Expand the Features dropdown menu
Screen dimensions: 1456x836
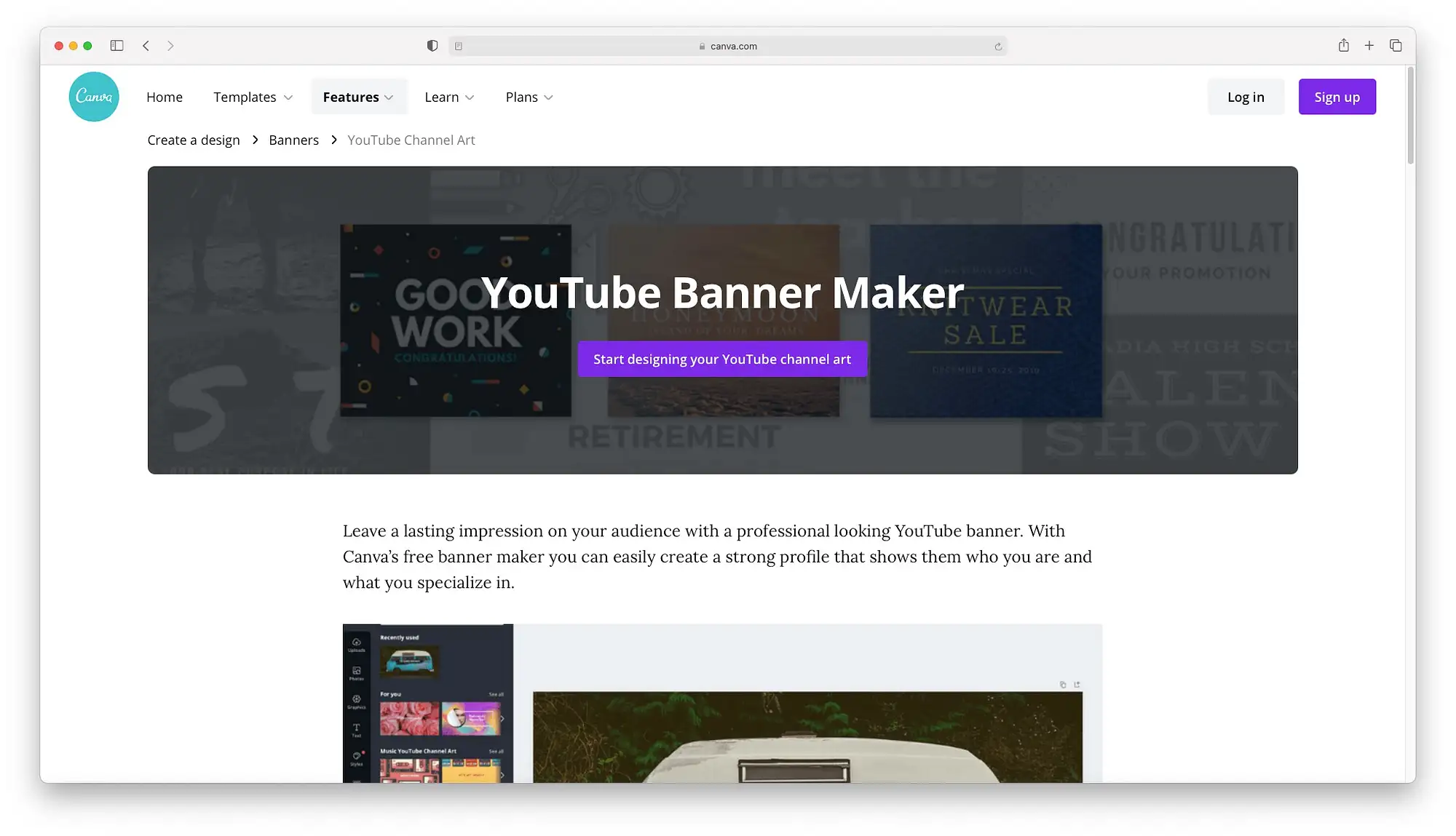tap(357, 97)
